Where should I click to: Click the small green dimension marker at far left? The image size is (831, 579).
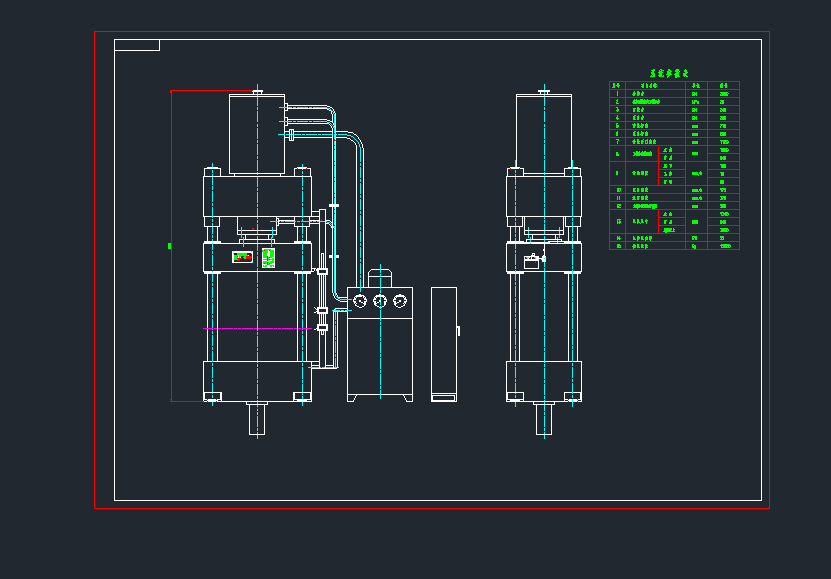(170, 245)
